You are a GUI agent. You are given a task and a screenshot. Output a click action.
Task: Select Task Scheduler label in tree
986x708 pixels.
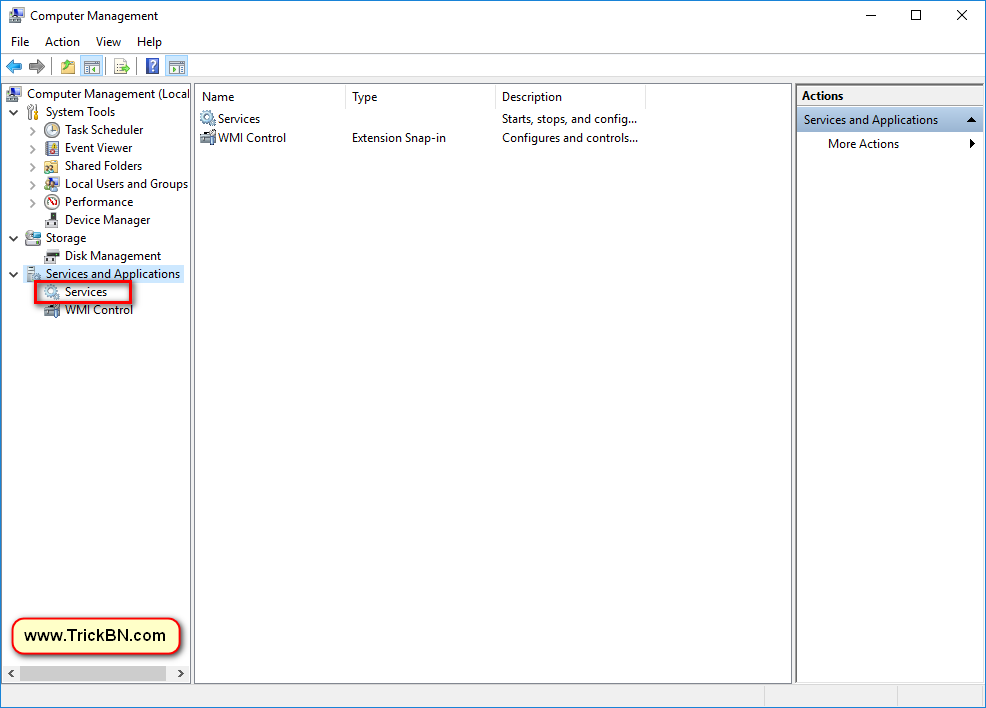click(x=104, y=130)
